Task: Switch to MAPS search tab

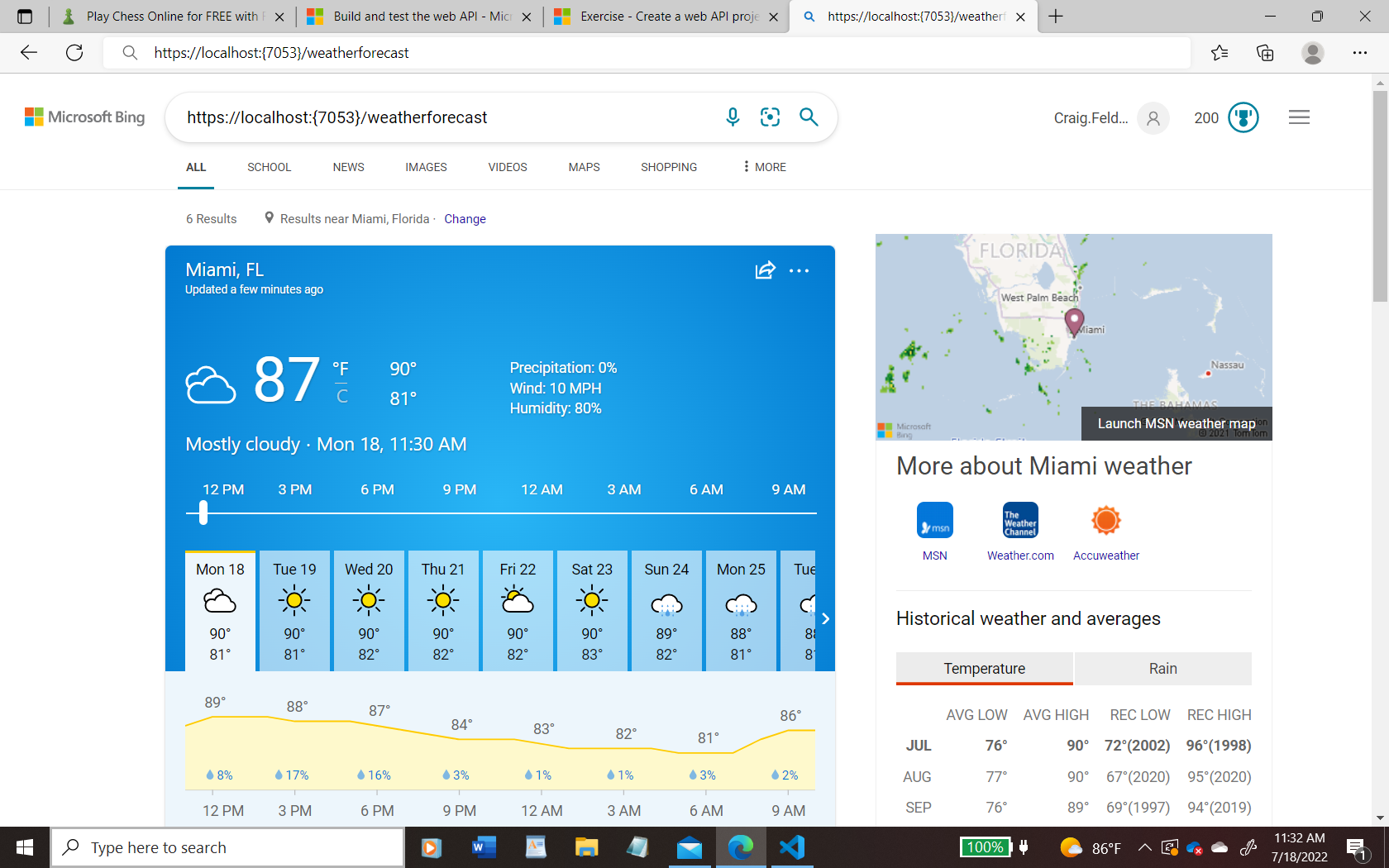Action: pyautogui.click(x=584, y=167)
